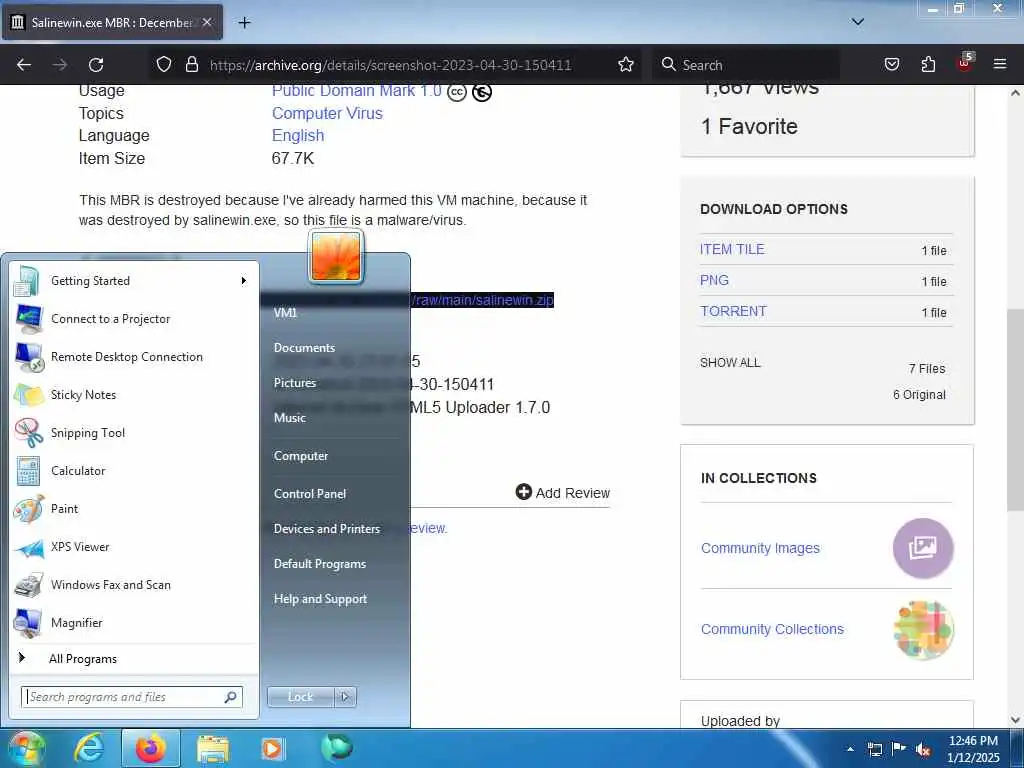
Task: Open the list all tabs dropdown
Action: tap(857, 22)
